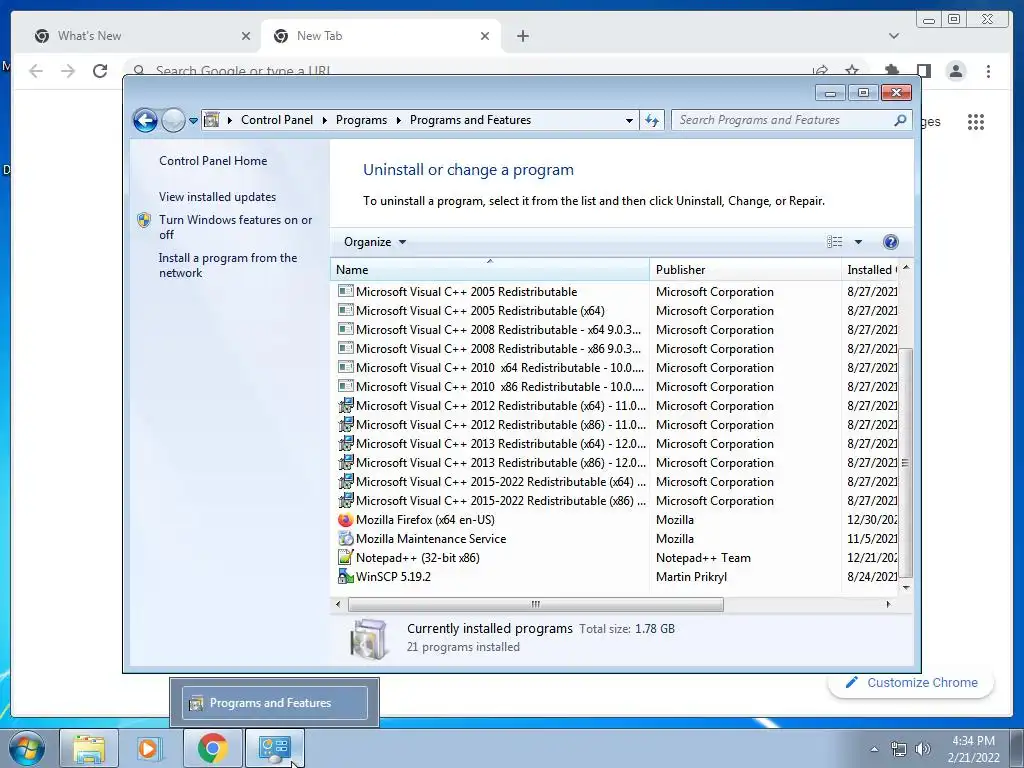Click the vertical scrollbar thumb
1024x768 pixels.
pyautogui.click(x=906, y=463)
